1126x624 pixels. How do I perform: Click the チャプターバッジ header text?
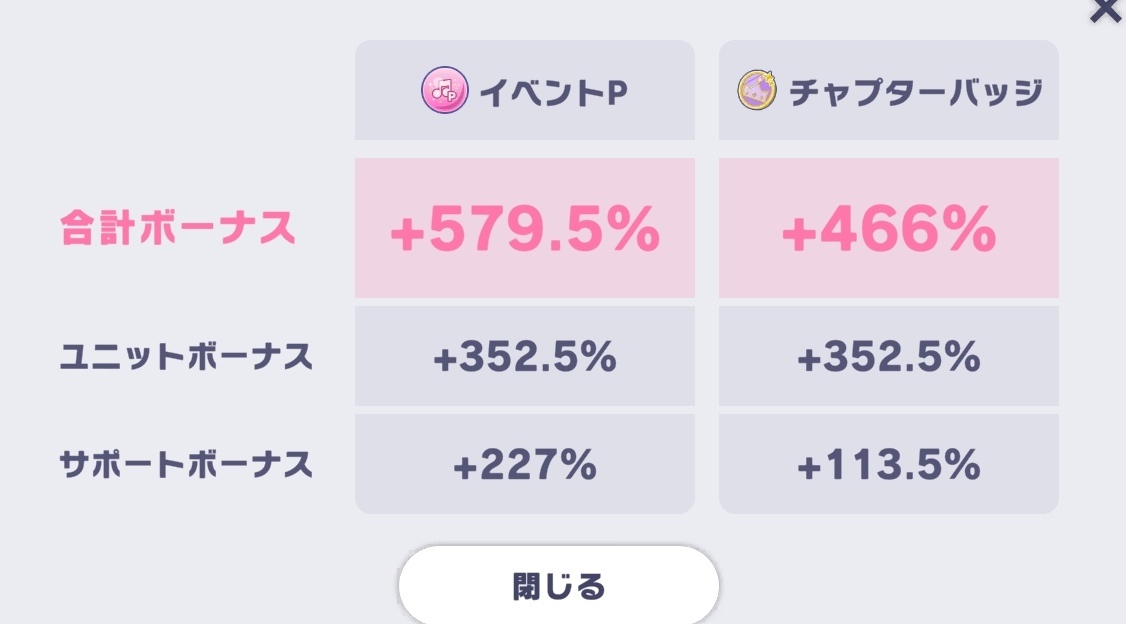tap(916, 92)
